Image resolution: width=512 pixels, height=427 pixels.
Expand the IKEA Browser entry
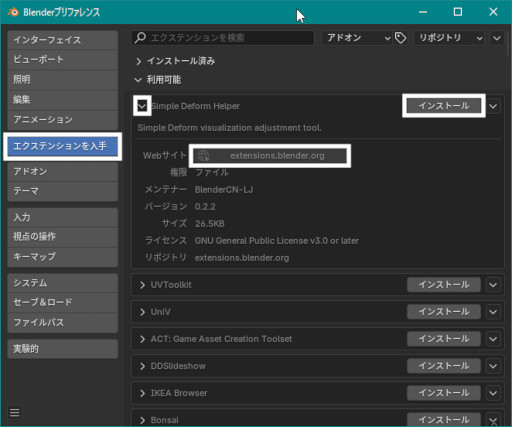click(x=143, y=393)
